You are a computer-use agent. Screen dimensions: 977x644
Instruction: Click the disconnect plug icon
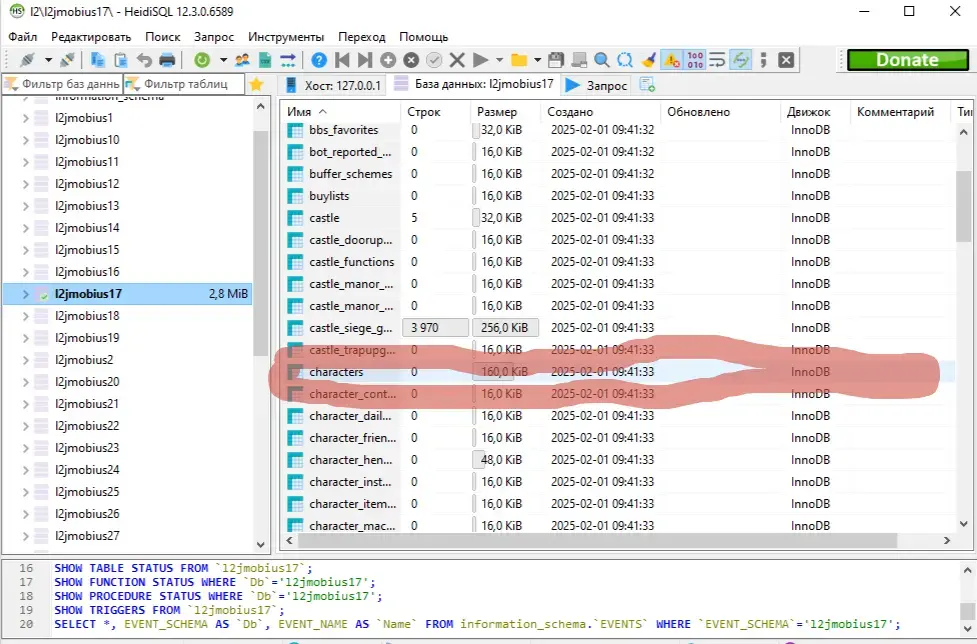[67, 60]
